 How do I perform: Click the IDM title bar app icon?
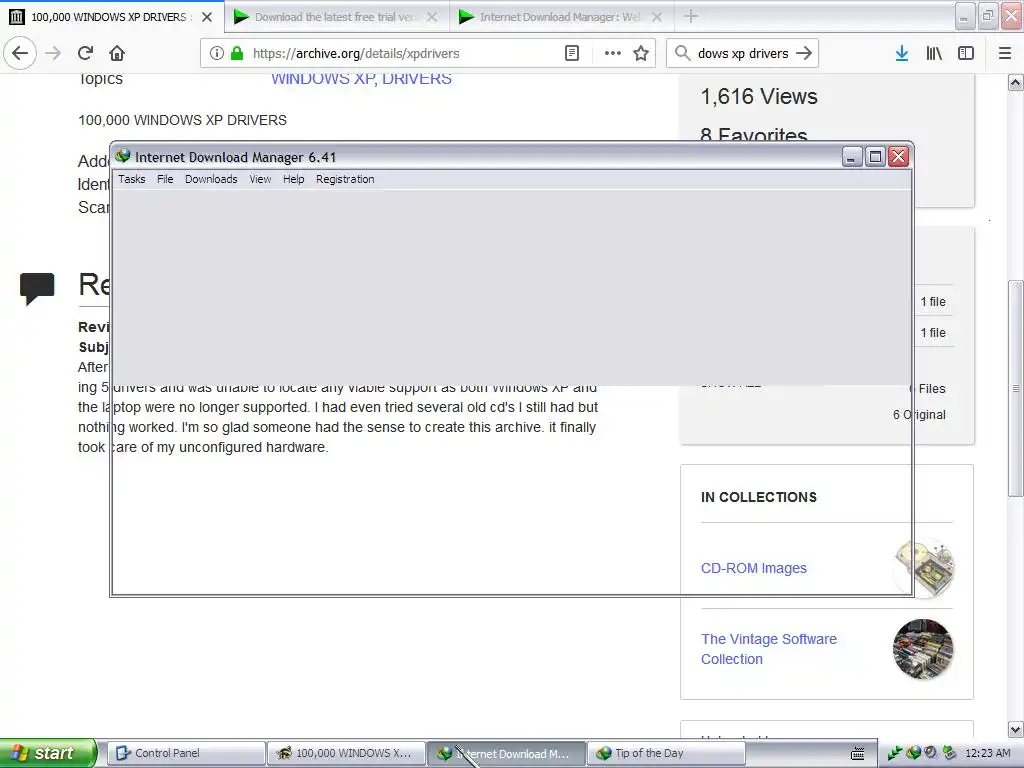point(123,156)
